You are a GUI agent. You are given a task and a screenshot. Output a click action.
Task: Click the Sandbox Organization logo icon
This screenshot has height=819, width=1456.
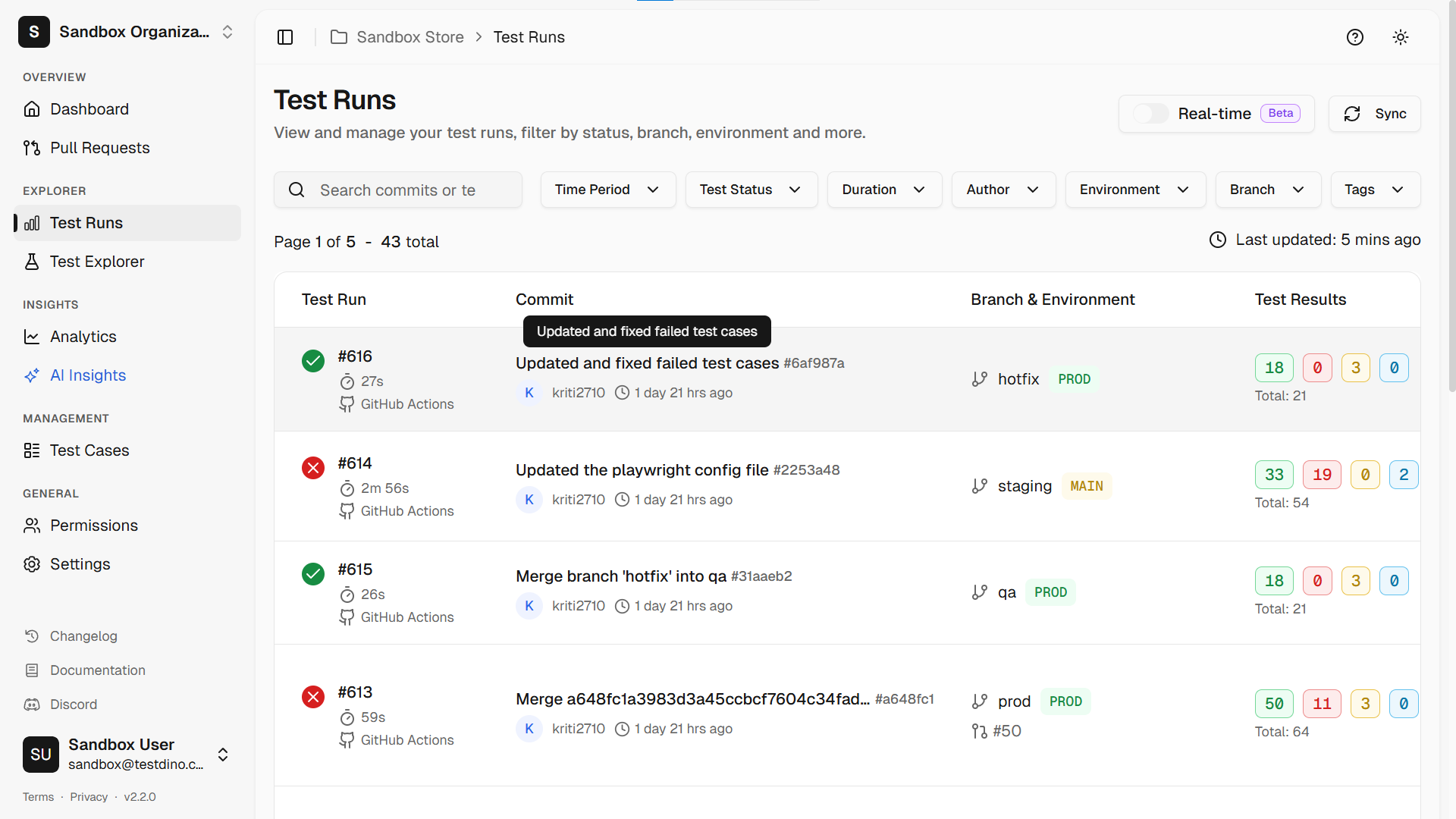point(34,32)
